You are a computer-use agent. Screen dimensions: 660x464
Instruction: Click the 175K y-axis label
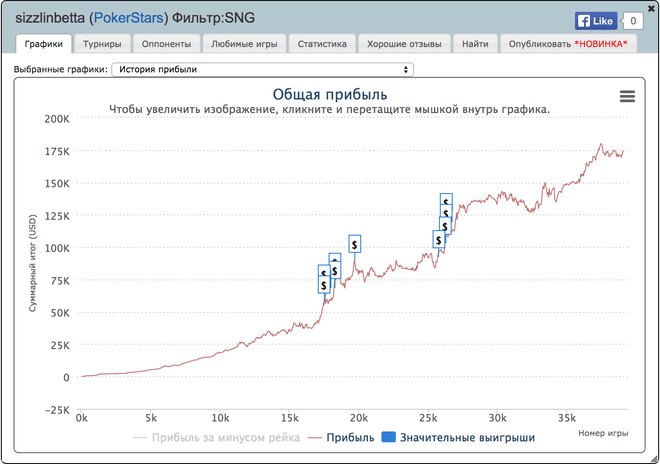[57, 151]
